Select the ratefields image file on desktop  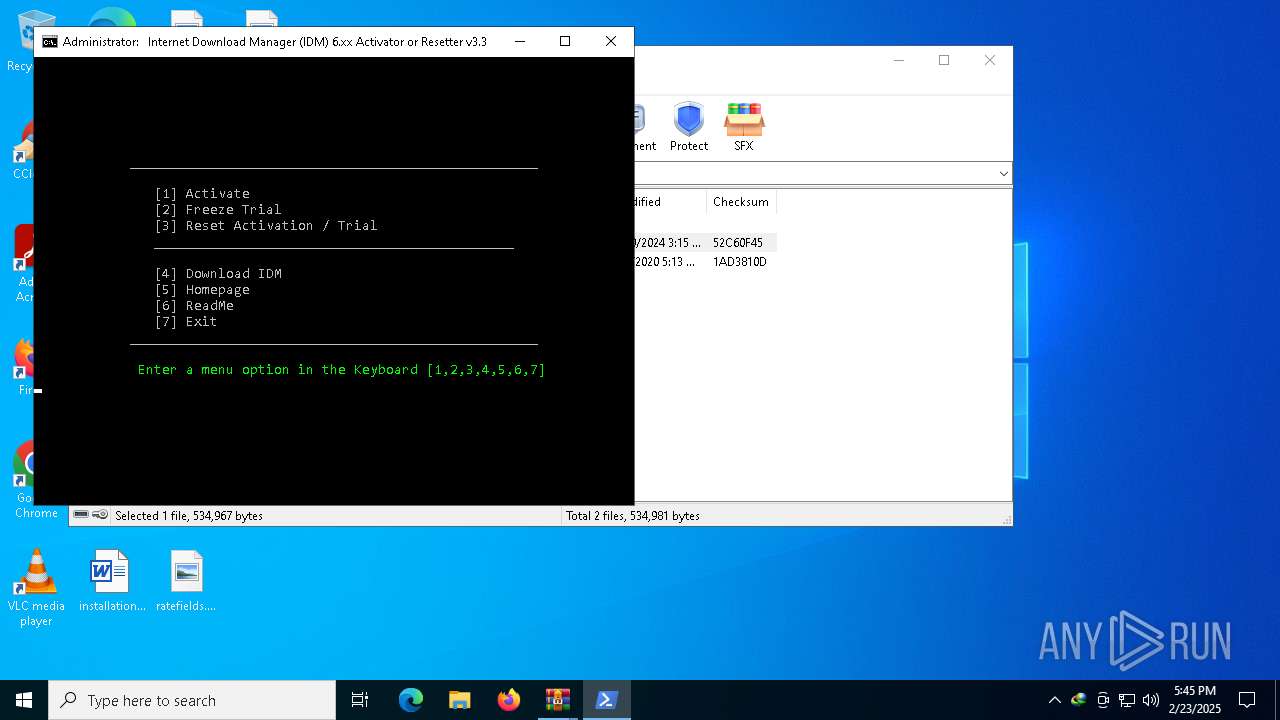[186, 581]
